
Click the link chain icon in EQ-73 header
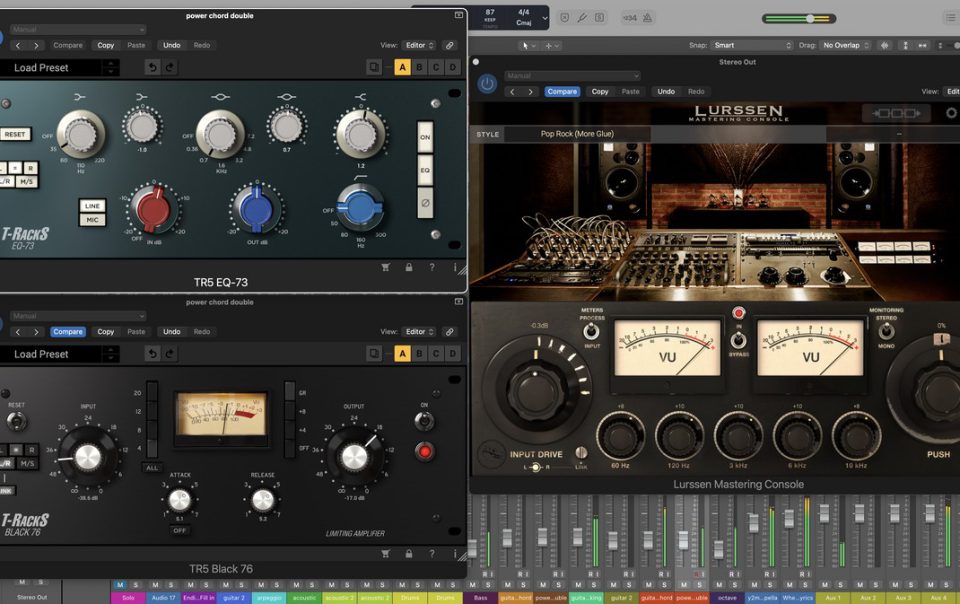(449, 45)
